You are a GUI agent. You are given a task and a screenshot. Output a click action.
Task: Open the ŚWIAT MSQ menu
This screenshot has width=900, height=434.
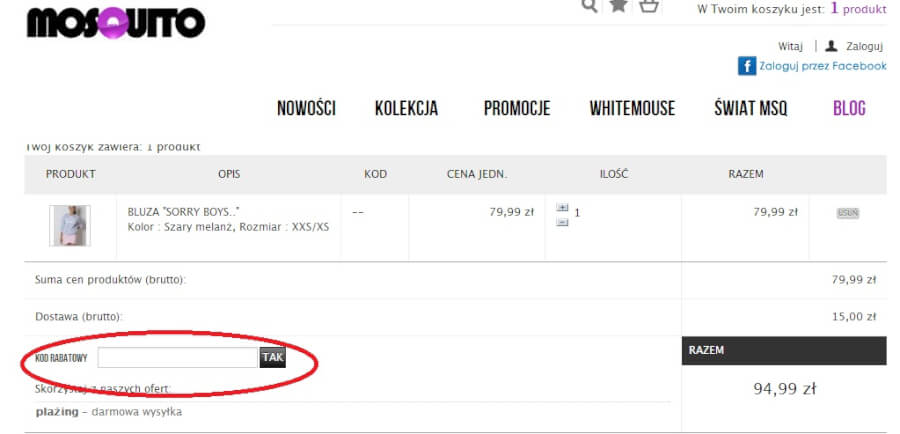click(751, 108)
